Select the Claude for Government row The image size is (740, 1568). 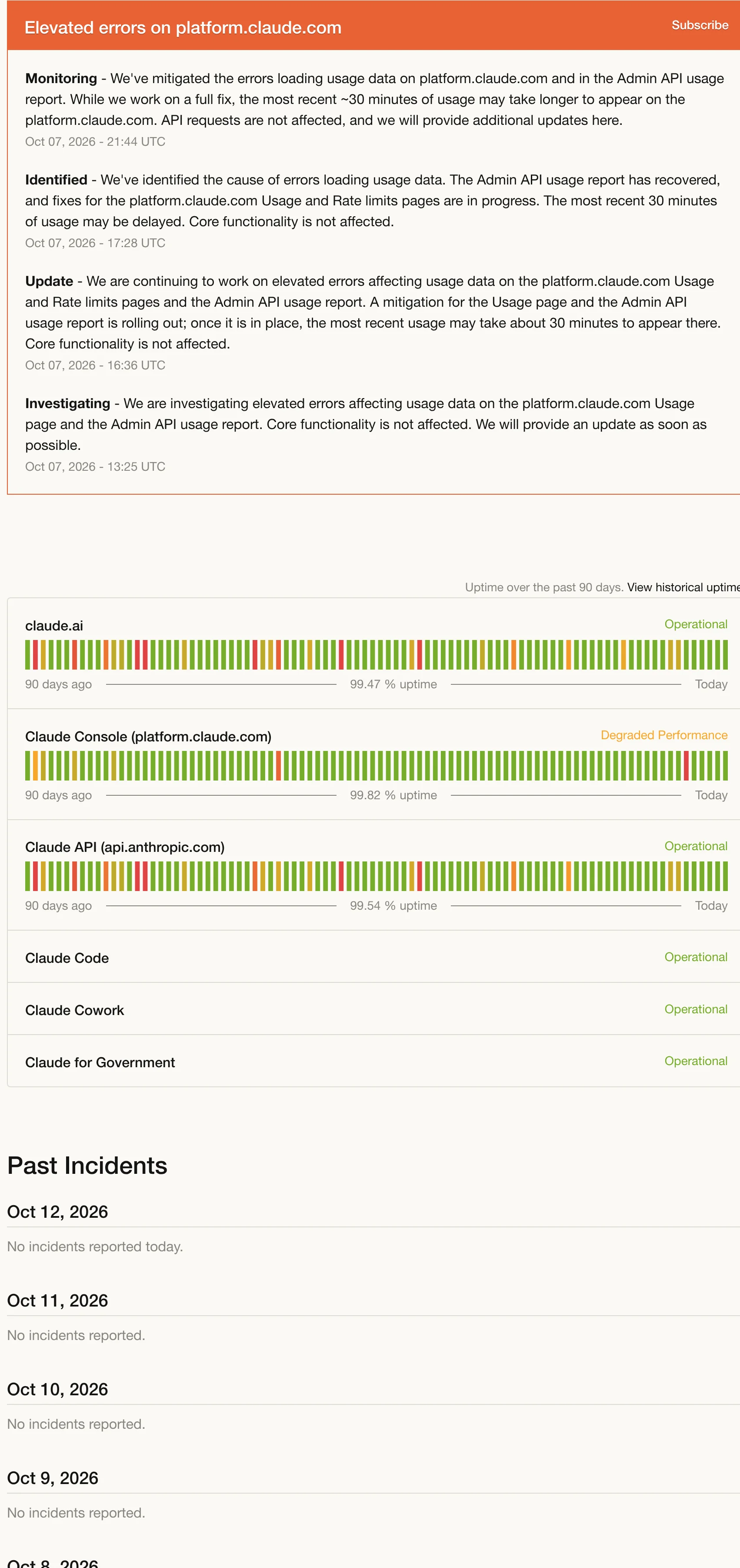(373, 1061)
